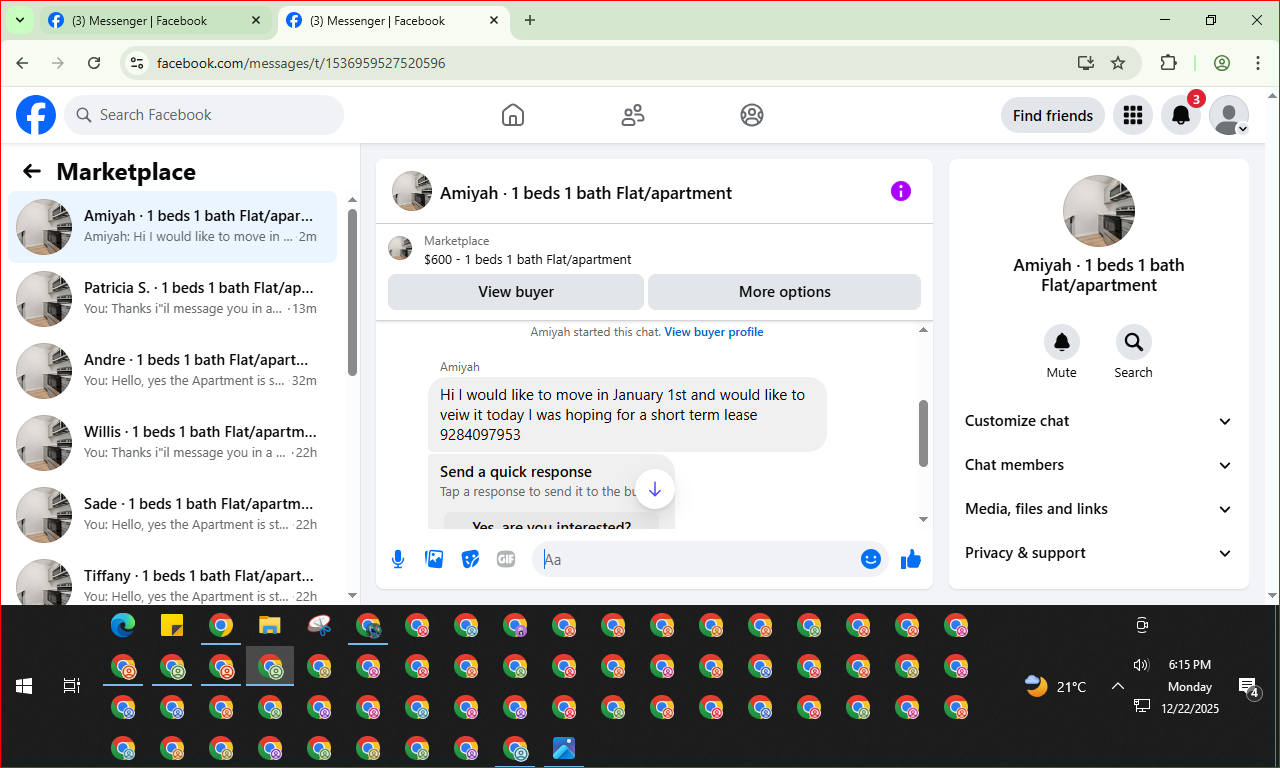1280x768 pixels.
Task: Bookmark this page star icon
Action: [1118, 63]
